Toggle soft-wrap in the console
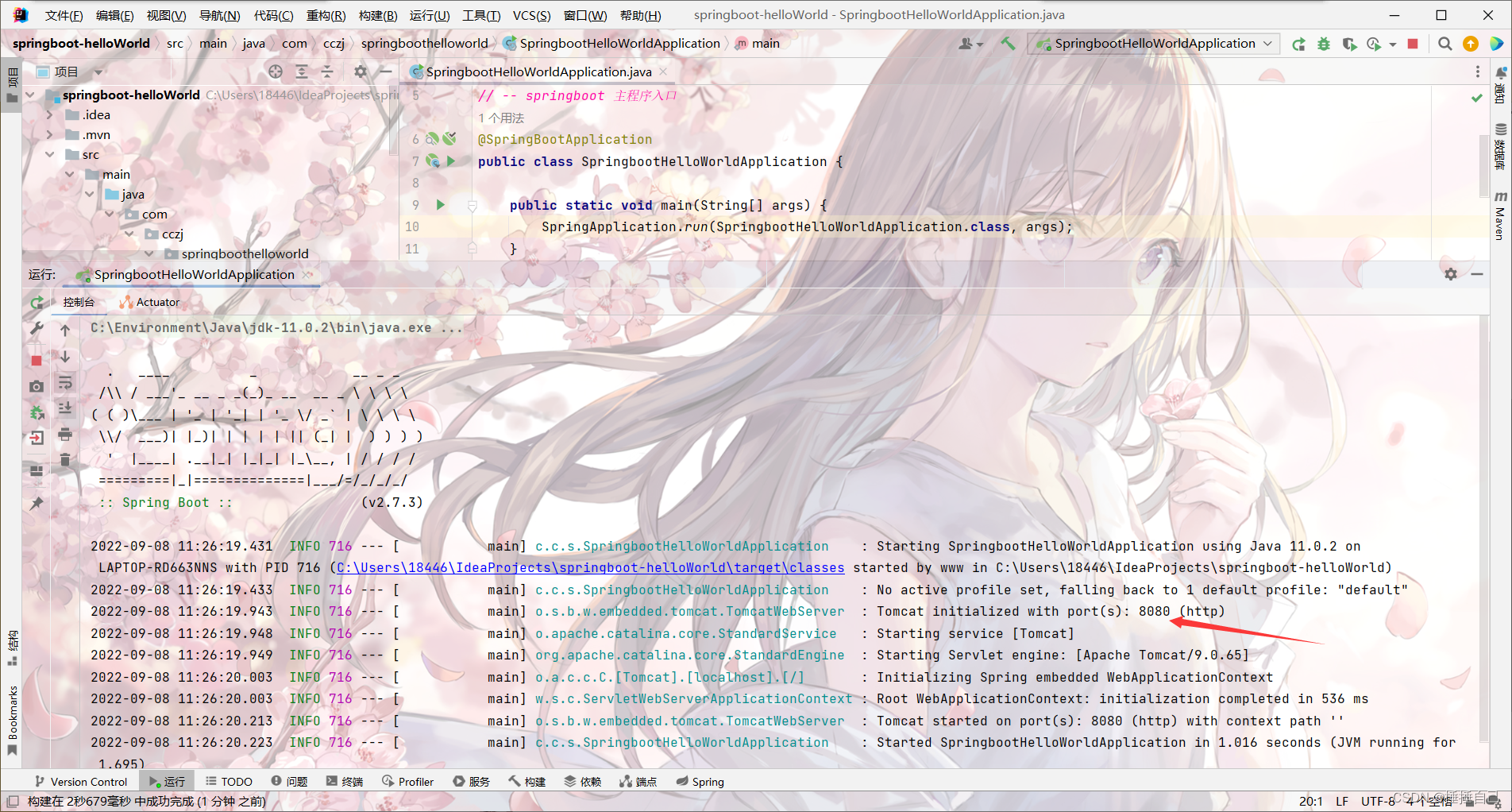The width and height of the screenshot is (1512, 812). (65, 384)
